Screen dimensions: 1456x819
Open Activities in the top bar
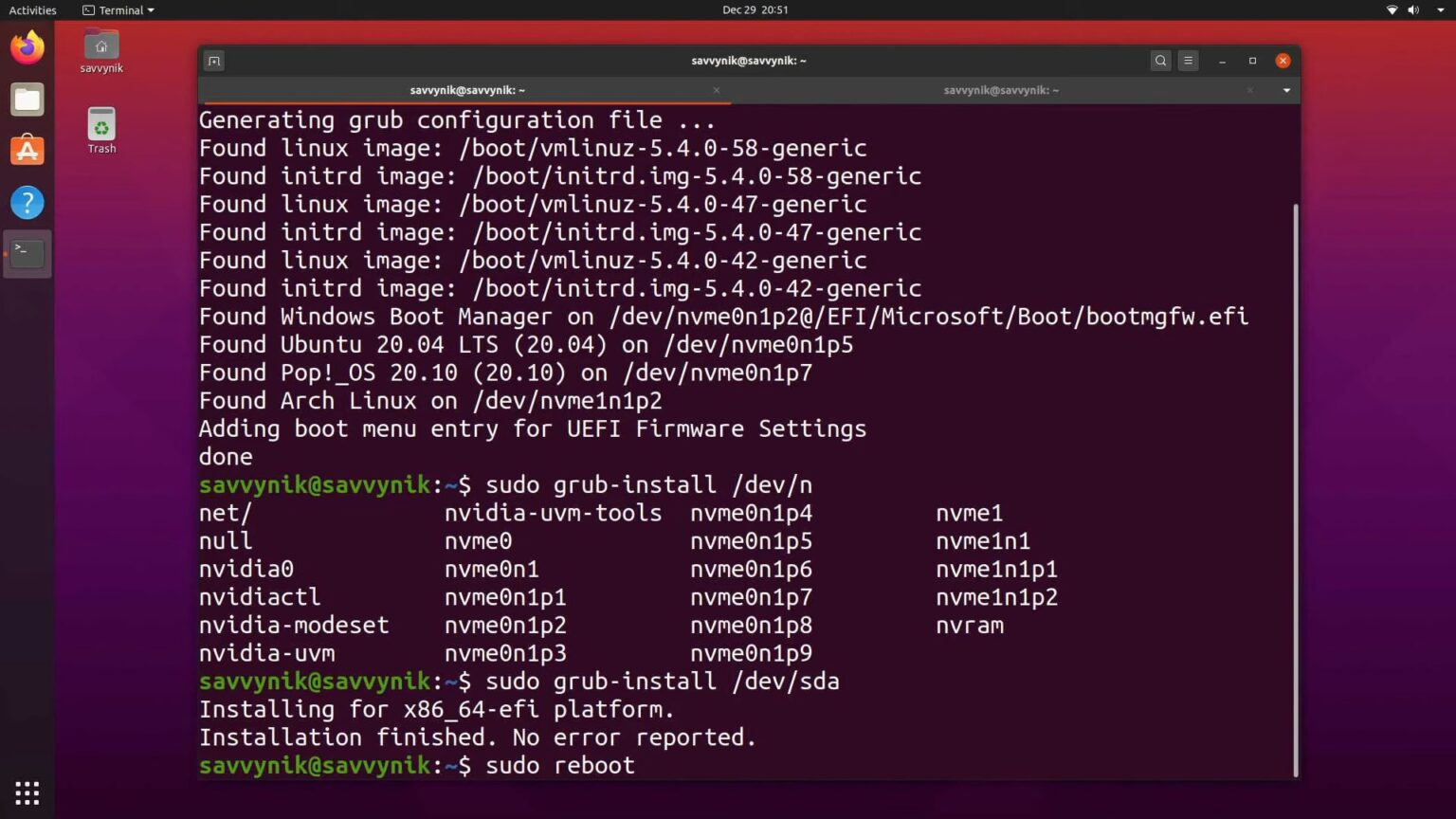(x=32, y=9)
